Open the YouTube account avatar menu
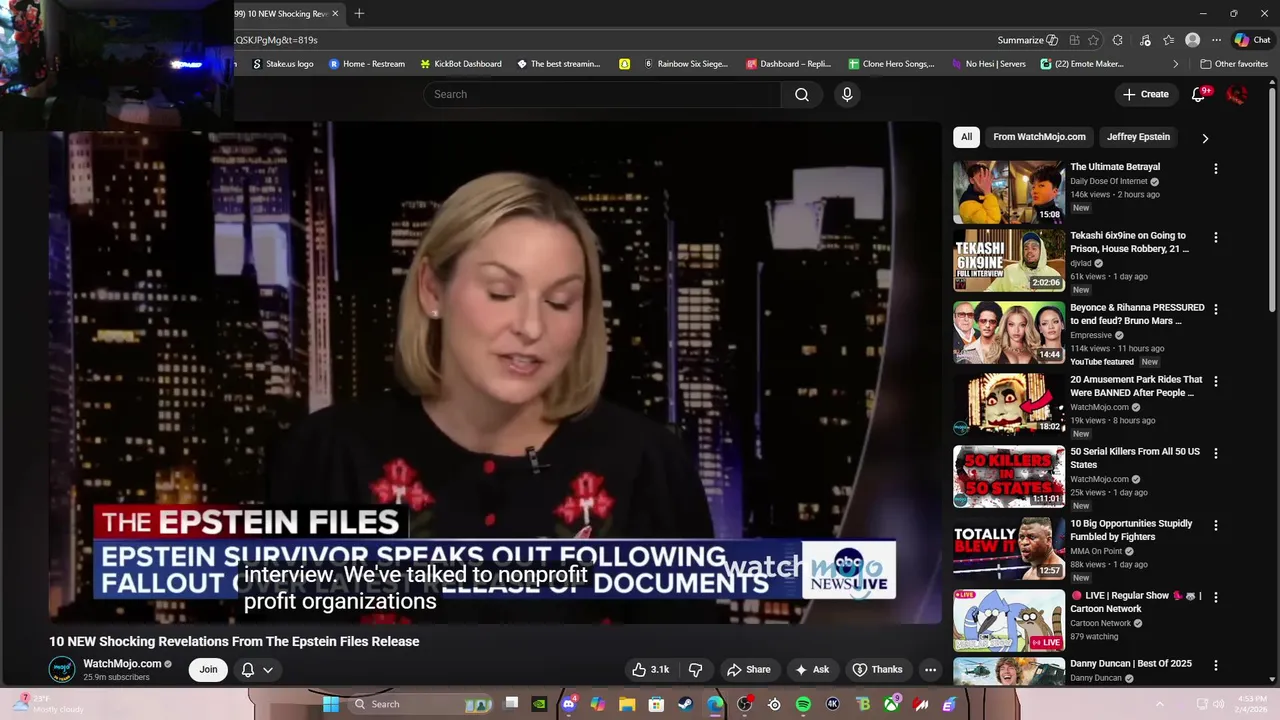 click(1237, 94)
